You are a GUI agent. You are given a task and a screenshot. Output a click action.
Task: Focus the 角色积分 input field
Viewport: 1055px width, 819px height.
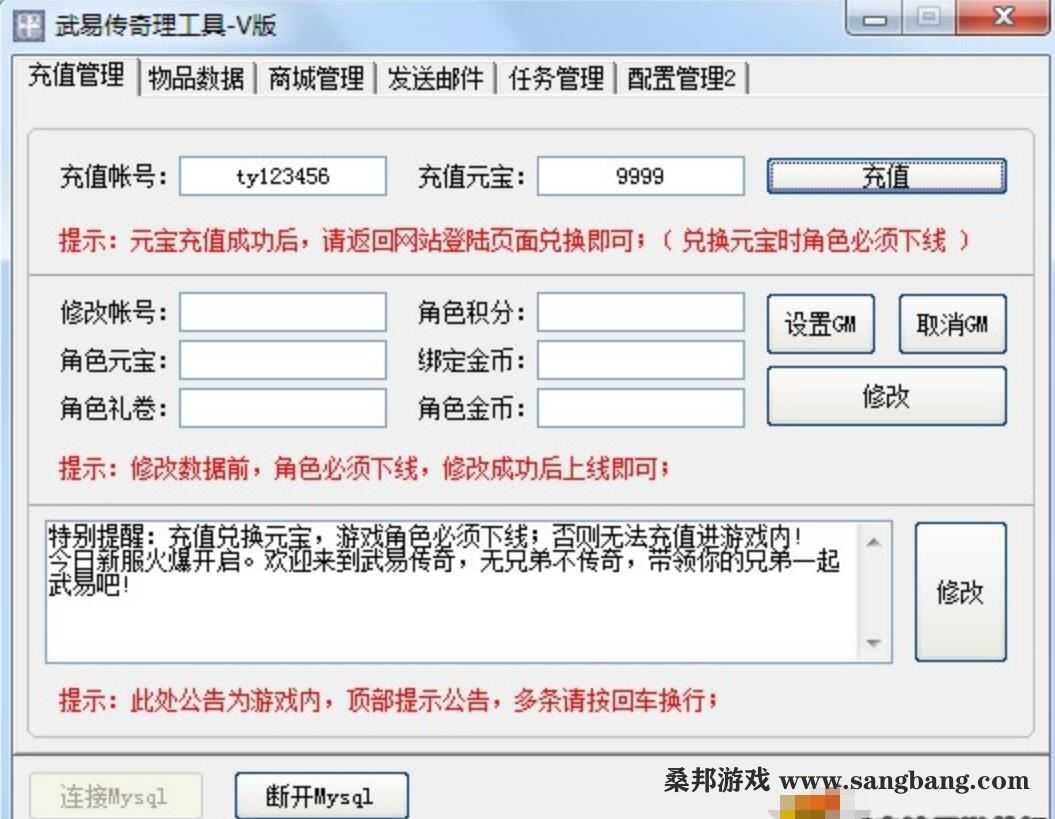point(640,313)
